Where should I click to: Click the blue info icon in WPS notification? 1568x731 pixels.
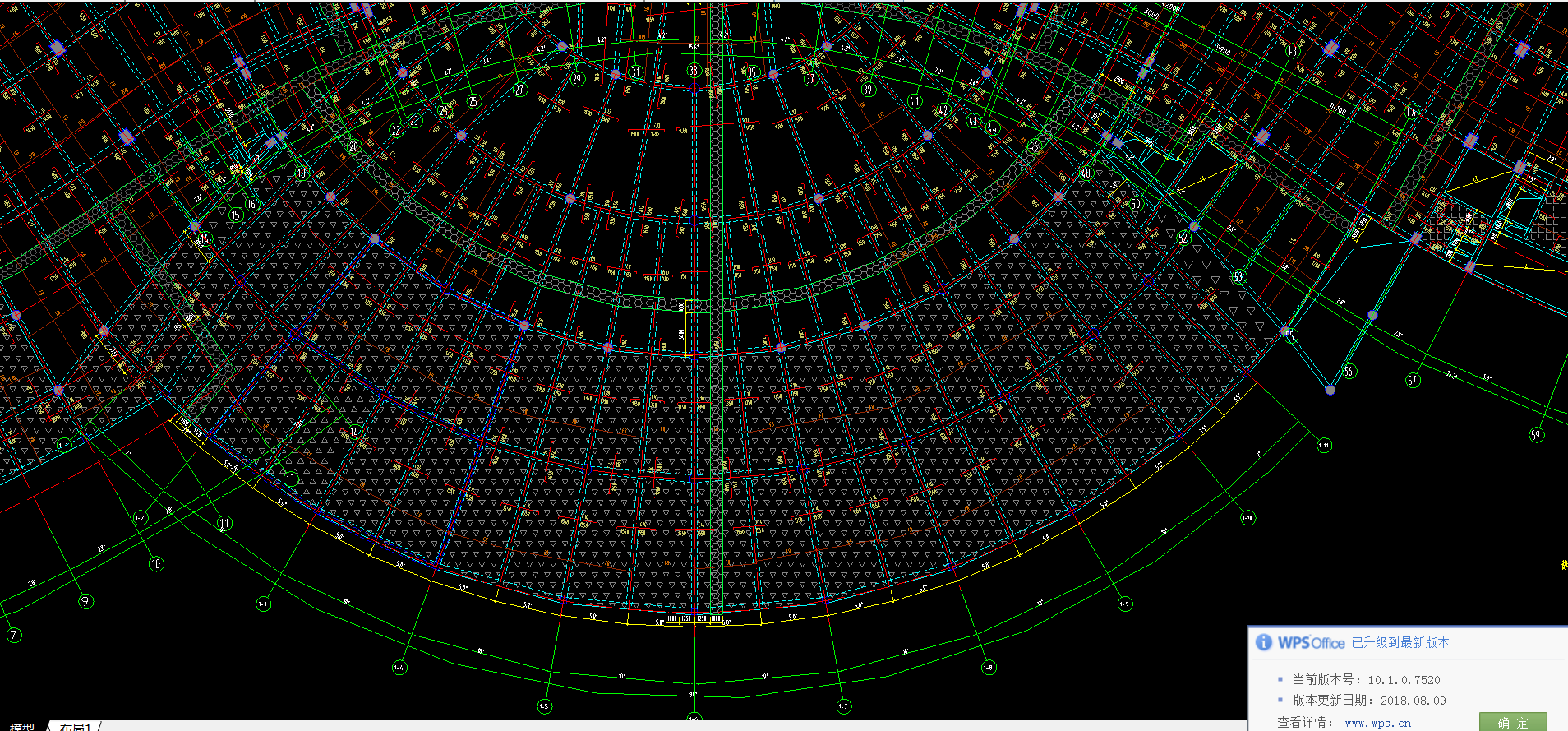coord(1264,642)
